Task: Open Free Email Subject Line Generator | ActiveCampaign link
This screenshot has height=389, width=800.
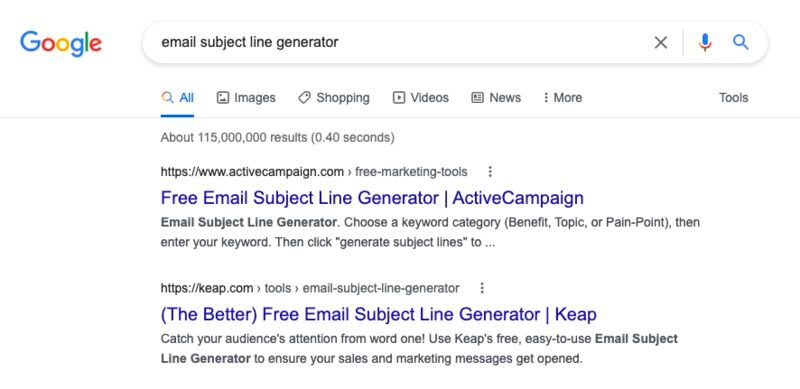Action: coord(372,198)
